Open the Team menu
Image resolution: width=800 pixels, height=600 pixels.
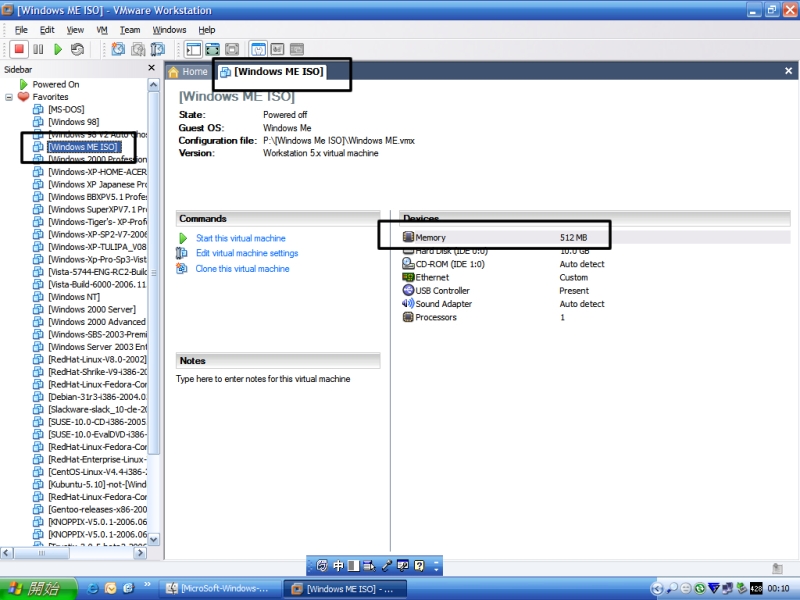click(130, 30)
